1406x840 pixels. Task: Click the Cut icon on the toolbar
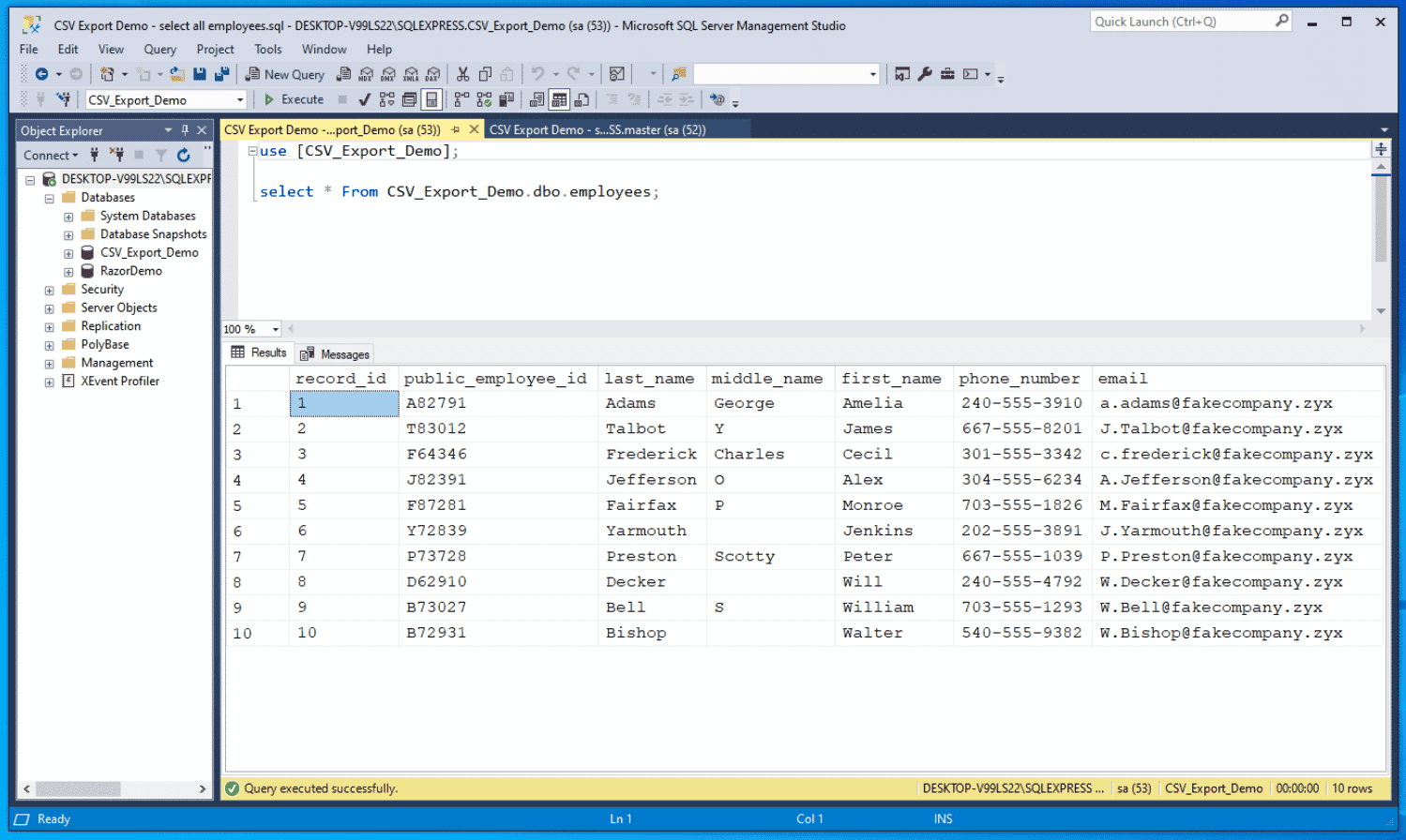click(x=462, y=73)
